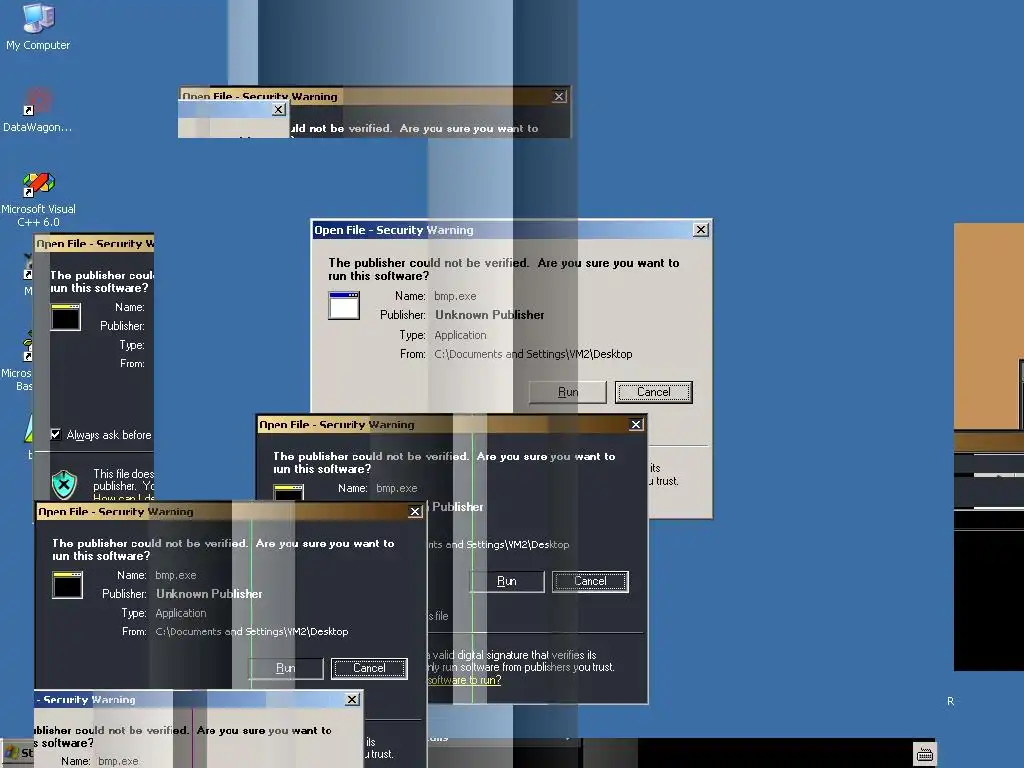Close the topmost partial Security Warning dialog

tap(559, 97)
